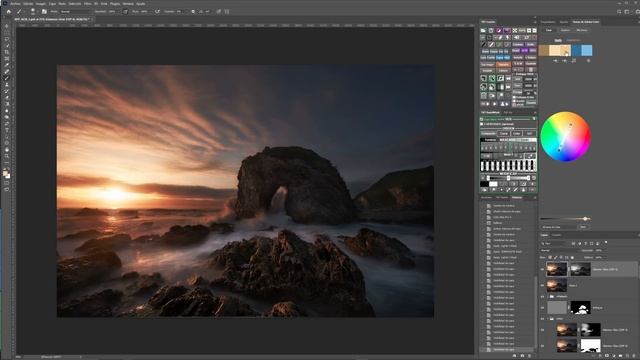Screen dimensions: 640x360
Task: Select the Hand tool
Action: pyautogui.click(x=7, y=150)
